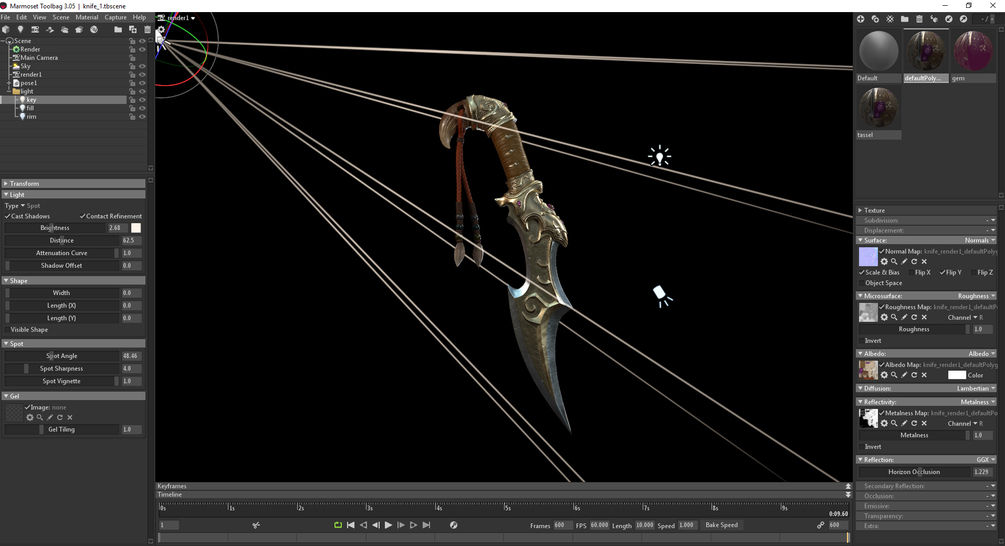
Task: Click the checkered pattern material toolbar icon
Action: pyautogui.click(x=890, y=19)
